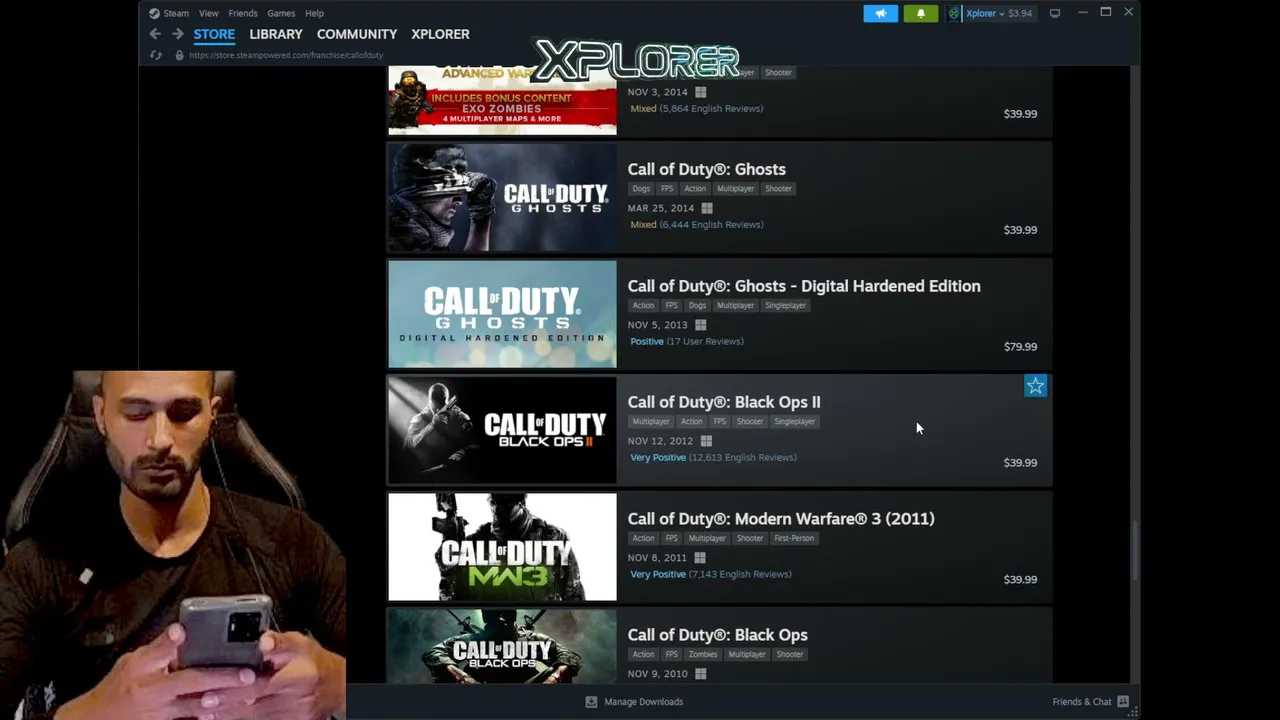This screenshot has height=720, width=1280.
Task: Click the Windows icon beside NOV 3, 2014
Action: coord(700,92)
